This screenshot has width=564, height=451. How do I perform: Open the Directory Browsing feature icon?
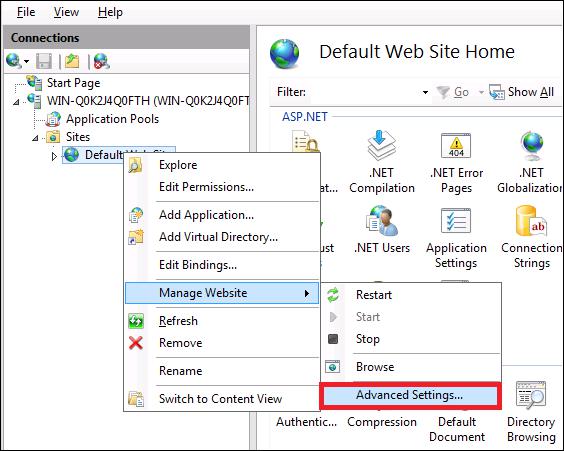point(531,411)
